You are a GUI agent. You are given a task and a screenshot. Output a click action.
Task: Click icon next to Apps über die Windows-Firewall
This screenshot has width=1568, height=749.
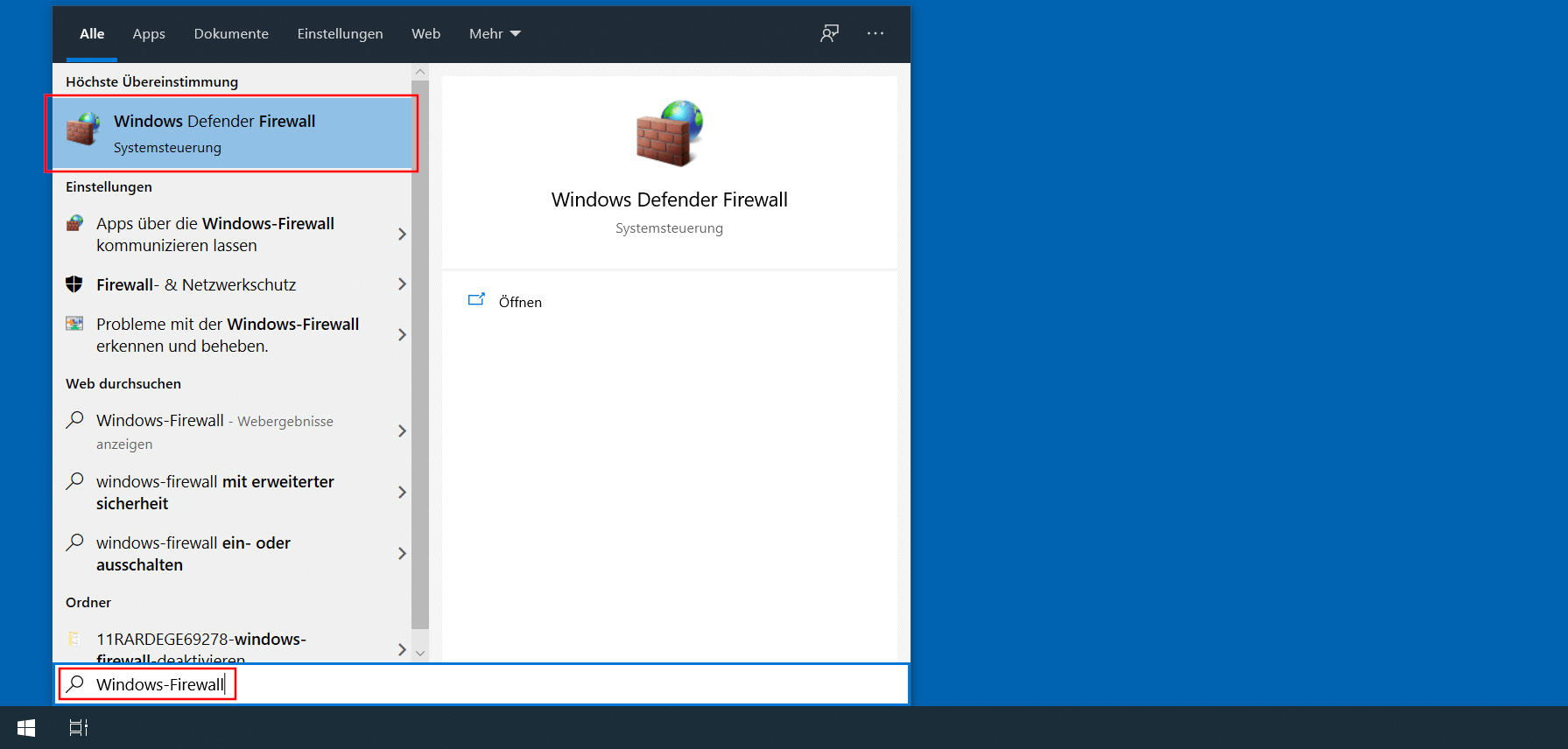point(74,223)
